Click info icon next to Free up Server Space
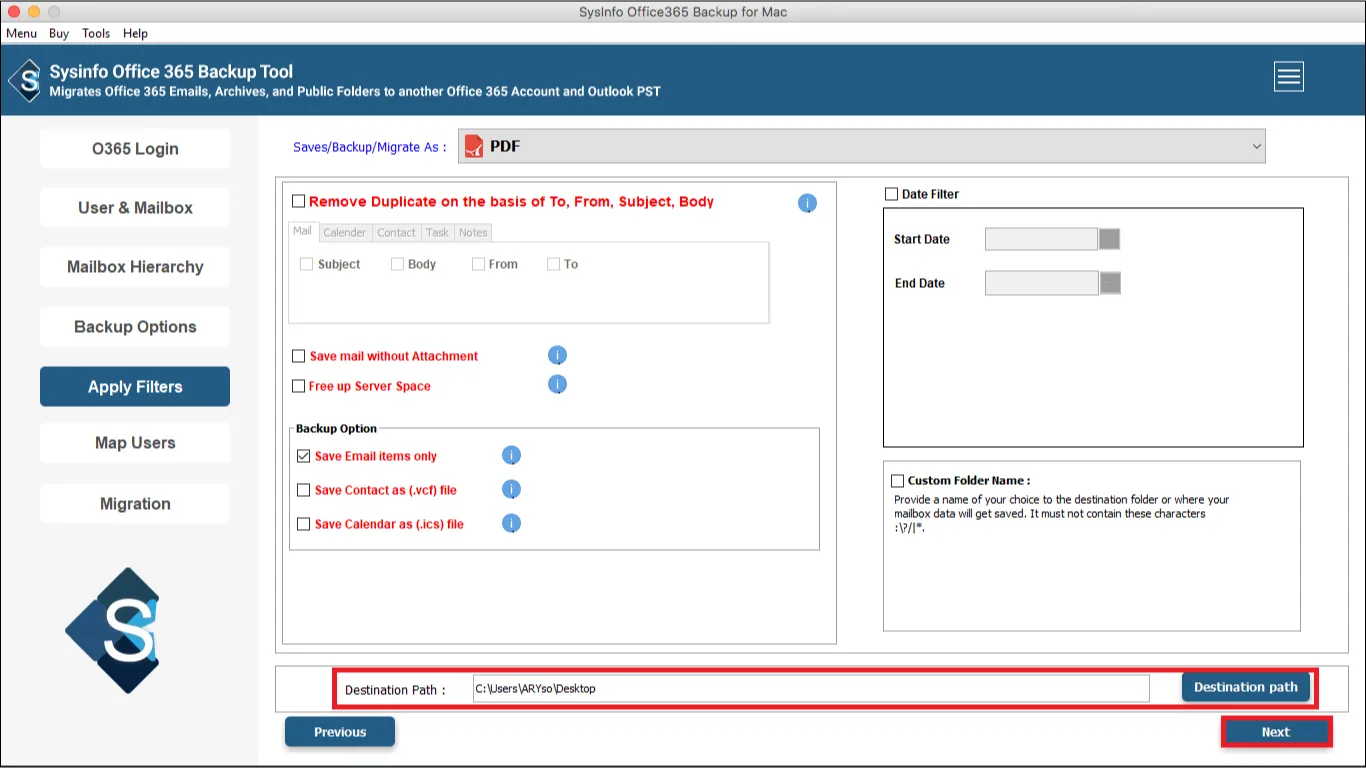Viewport: 1366px width, 768px height. (557, 385)
